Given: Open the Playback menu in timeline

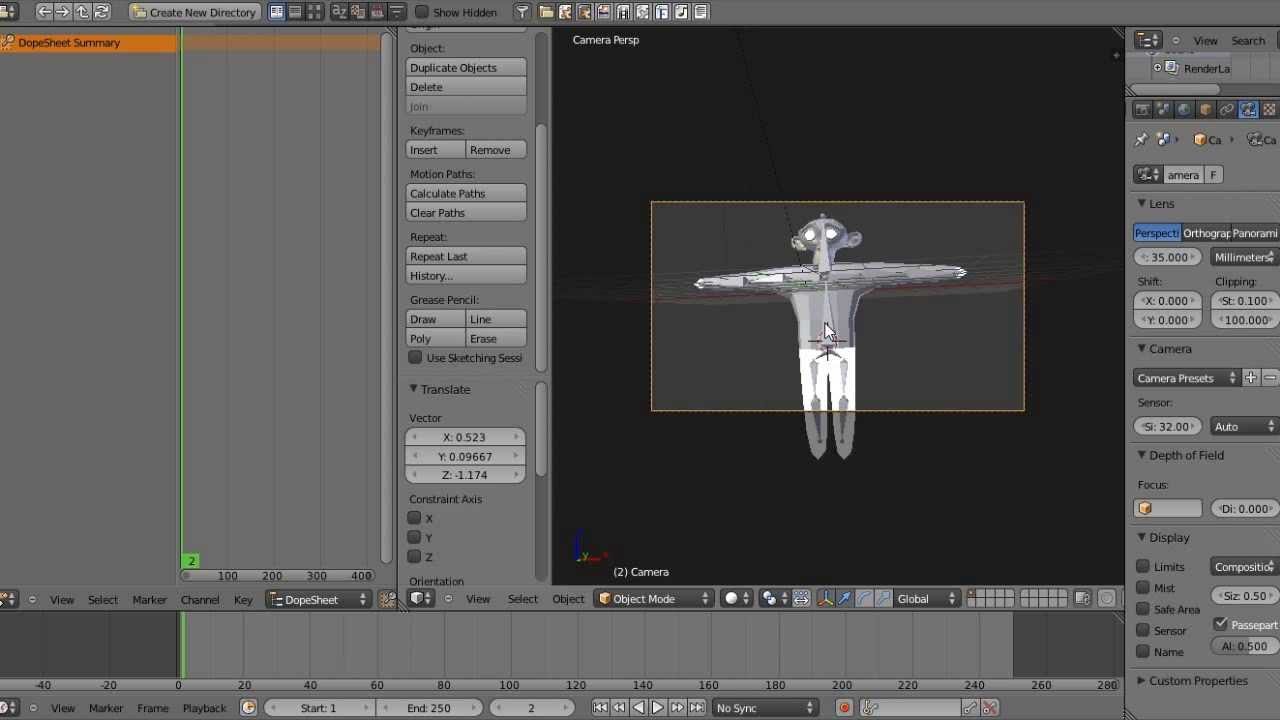Looking at the screenshot, I should pyautogui.click(x=204, y=708).
